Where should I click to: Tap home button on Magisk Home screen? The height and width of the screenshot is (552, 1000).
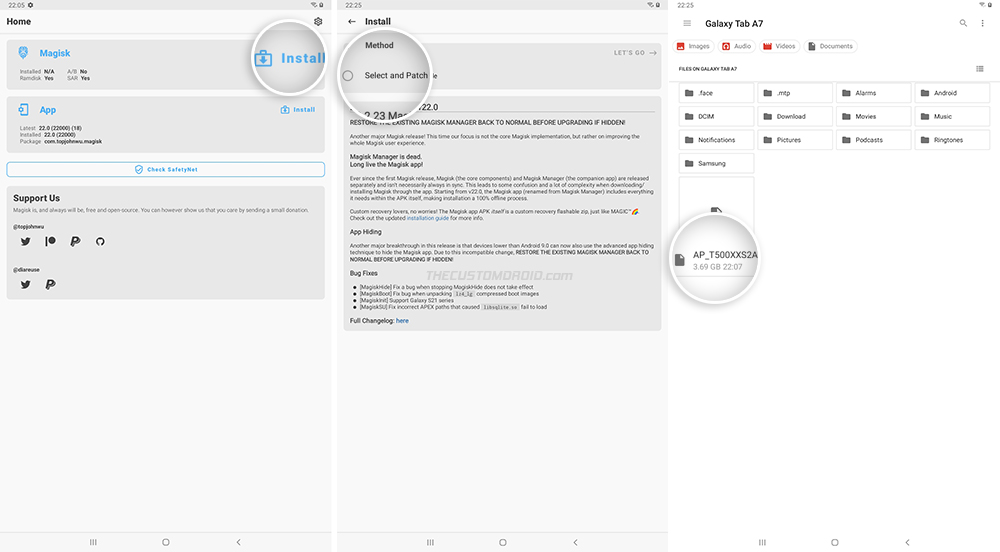(166, 542)
